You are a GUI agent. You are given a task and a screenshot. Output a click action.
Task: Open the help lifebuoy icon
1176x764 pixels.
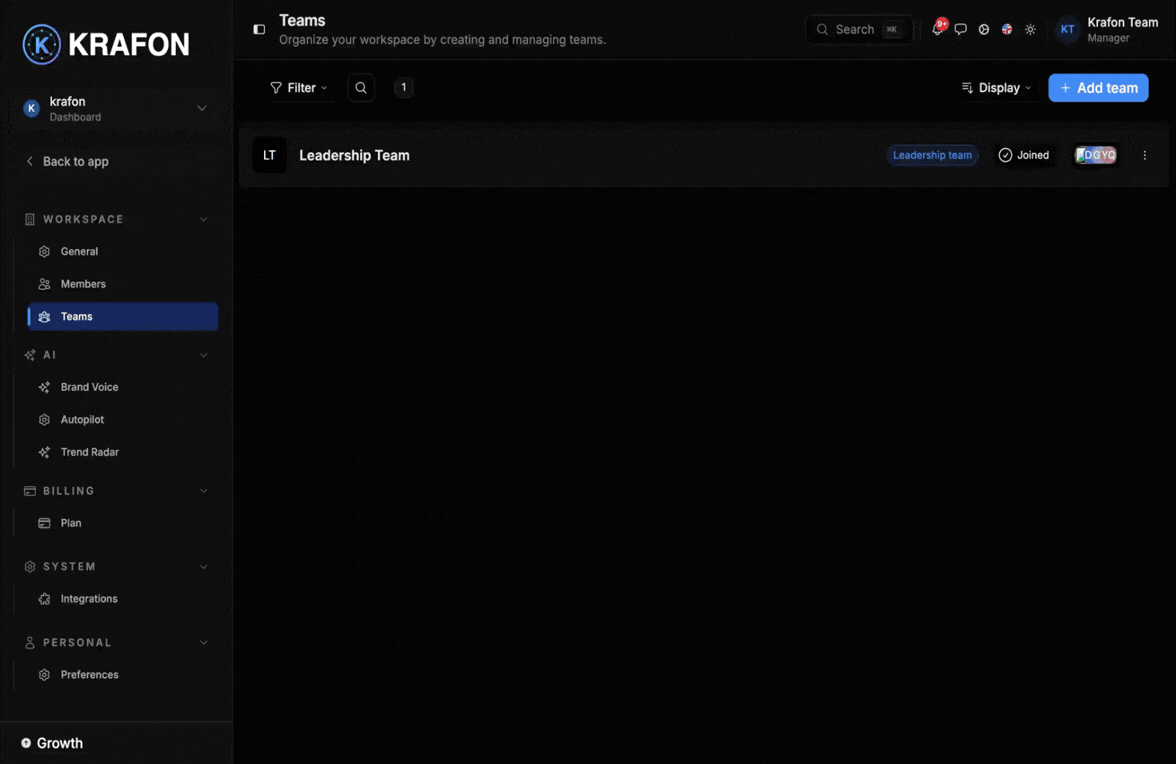pyautogui.click(x=983, y=29)
